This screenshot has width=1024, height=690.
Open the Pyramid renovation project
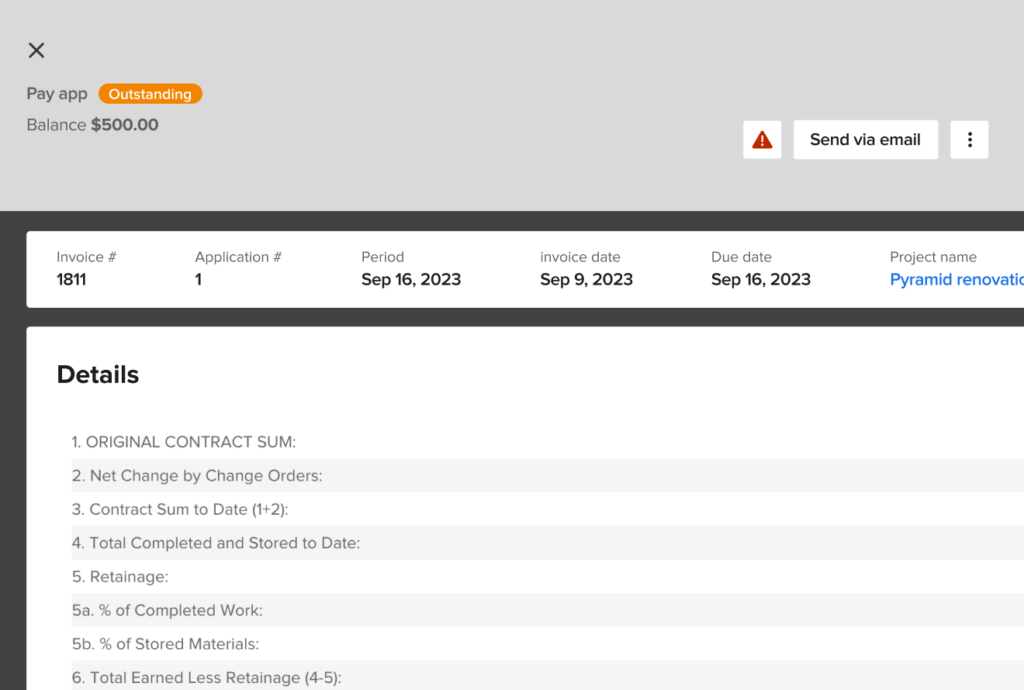(x=955, y=280)
